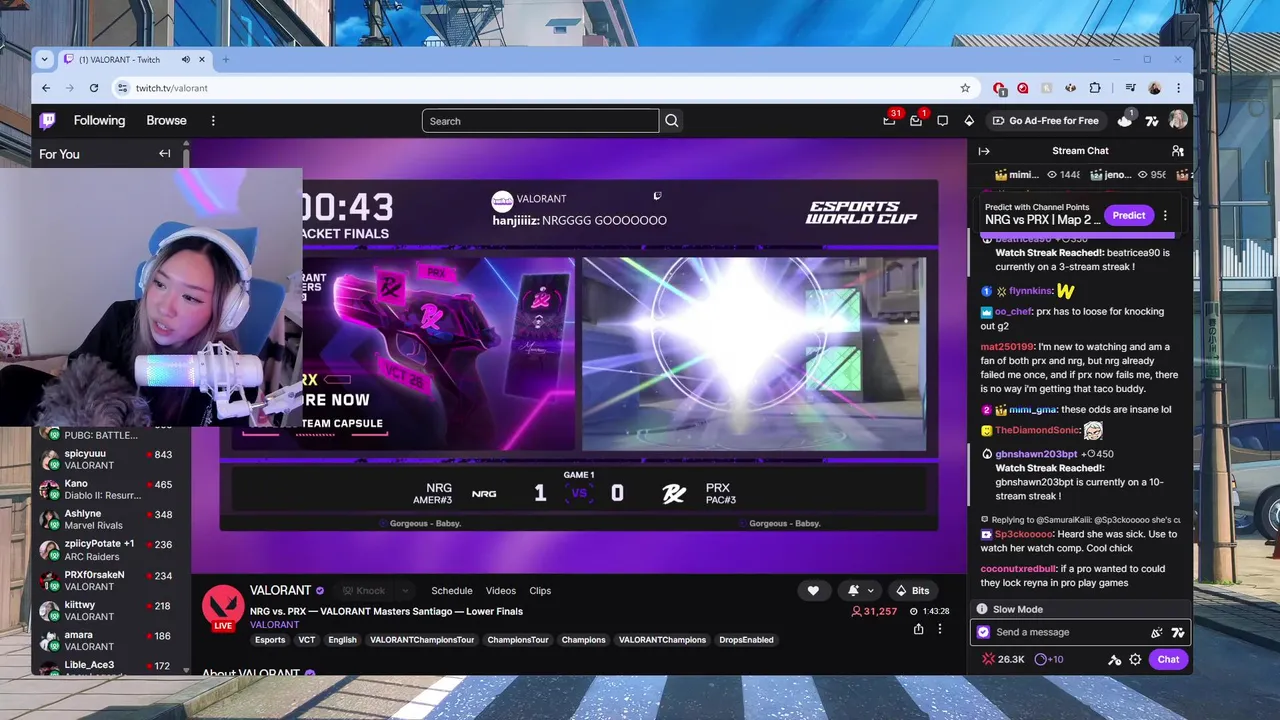Switch to Following tab
Image resolution: width=1280 pixels, height=720 pixels.
pos(99,121)
